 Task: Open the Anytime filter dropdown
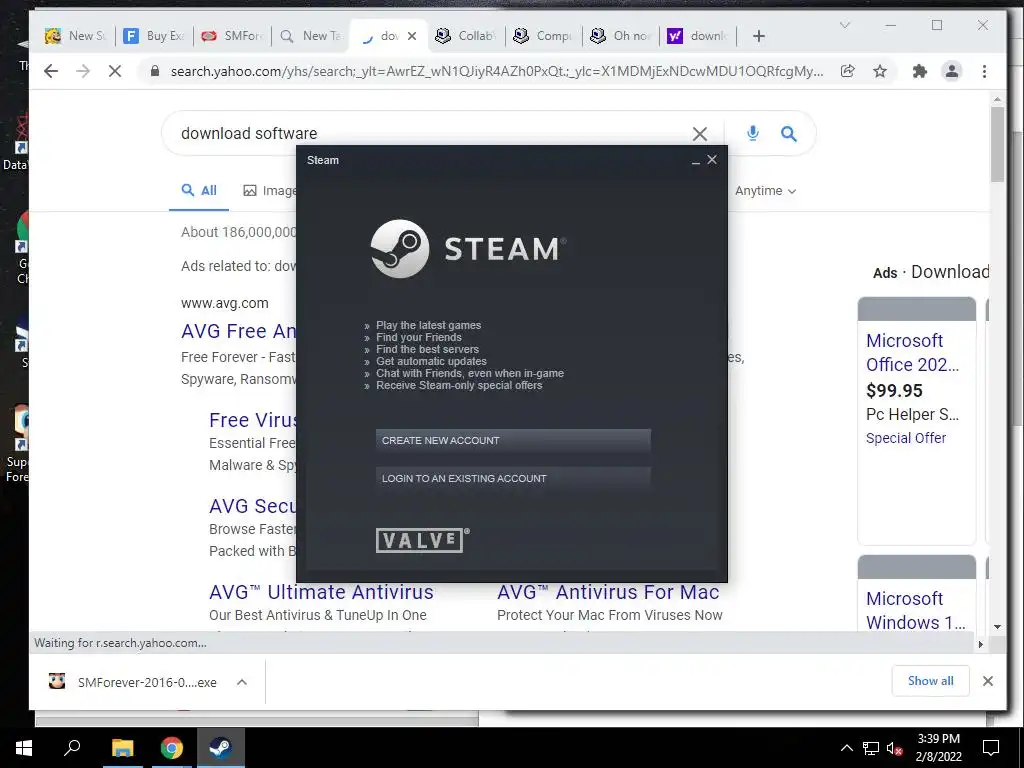(765, 191)
